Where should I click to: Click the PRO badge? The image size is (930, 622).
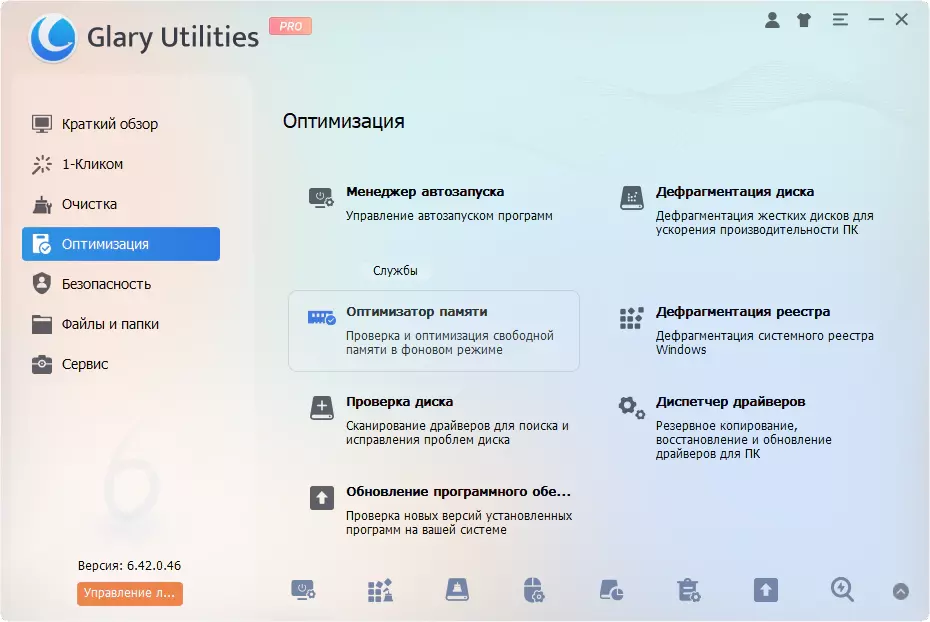pos(291,26)
